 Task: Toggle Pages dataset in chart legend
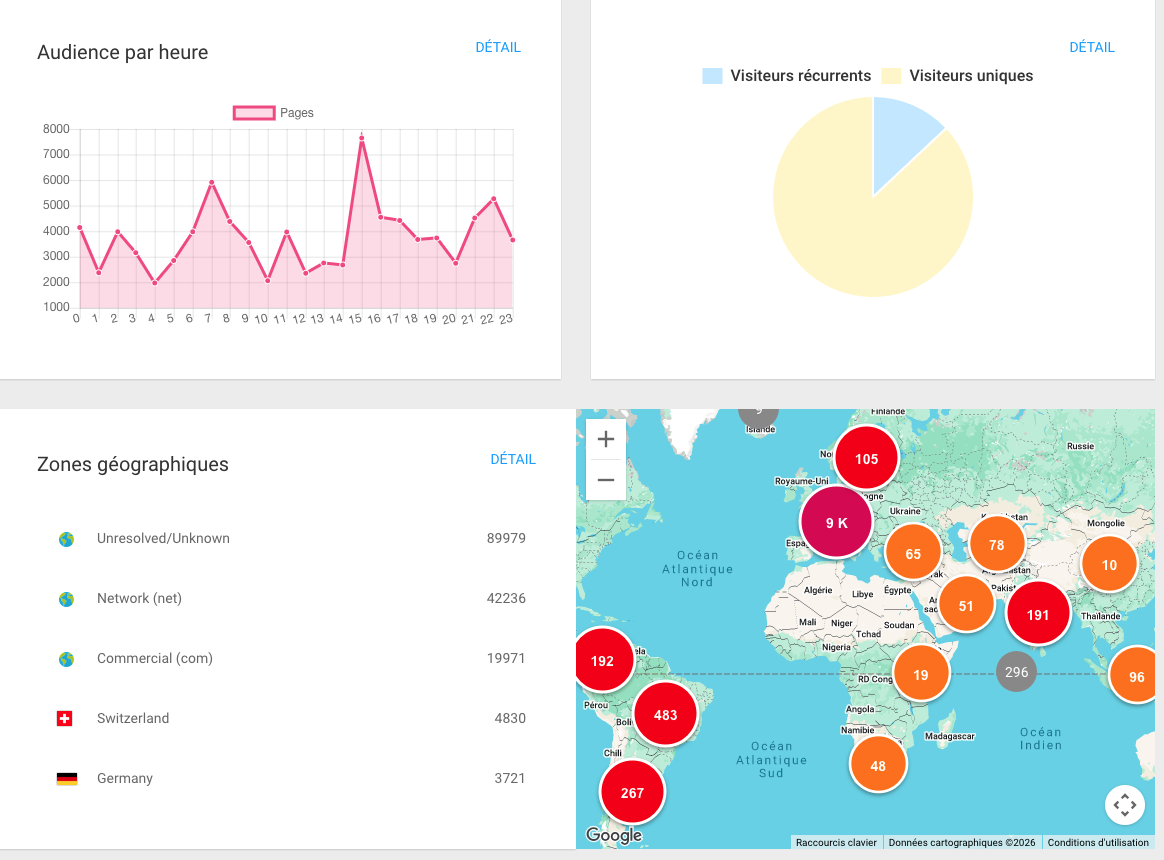click(273, 113)
